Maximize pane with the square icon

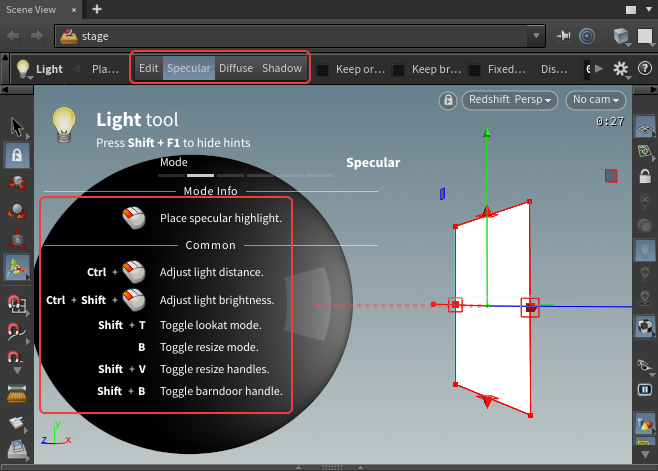[631, 10]
